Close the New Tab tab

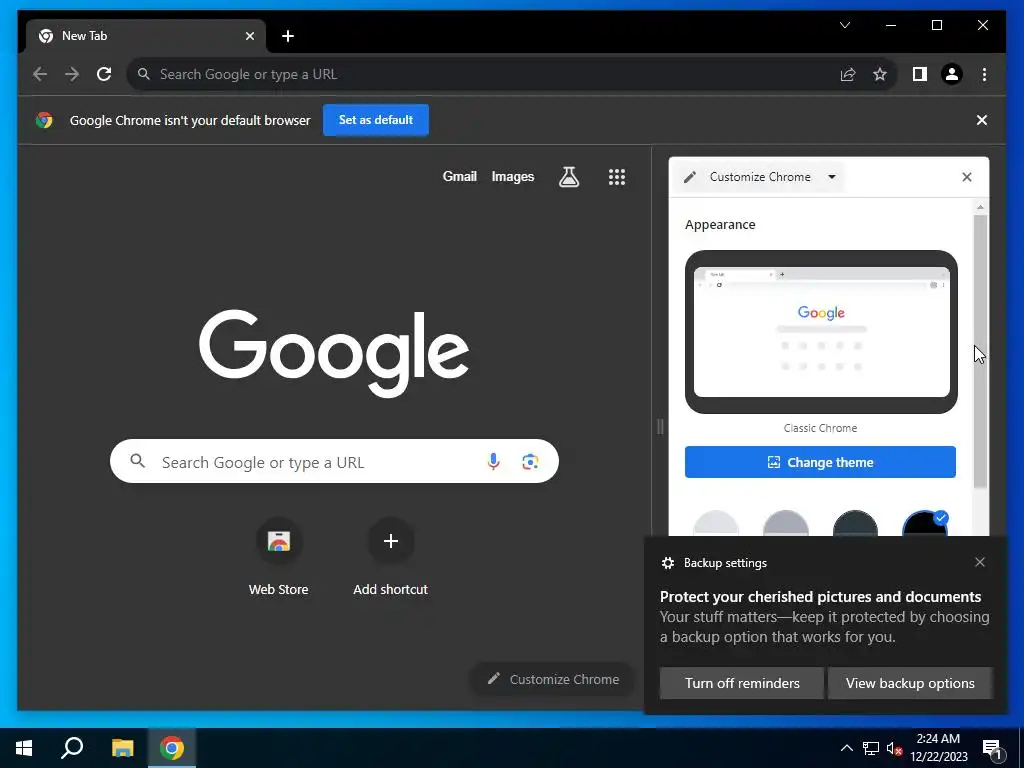(249, 36)
